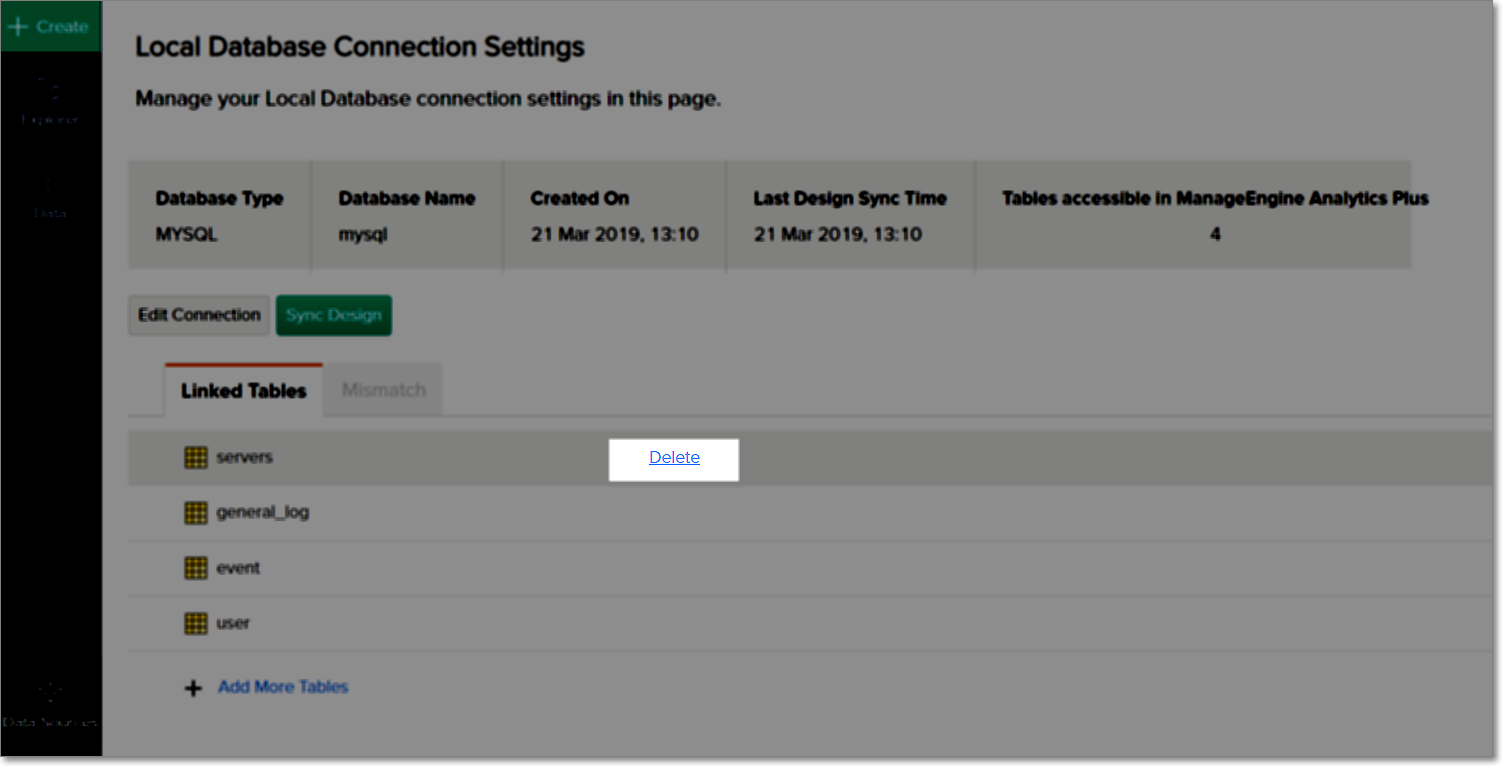
Task: Click the event table icon
Action: click(196, 568)
